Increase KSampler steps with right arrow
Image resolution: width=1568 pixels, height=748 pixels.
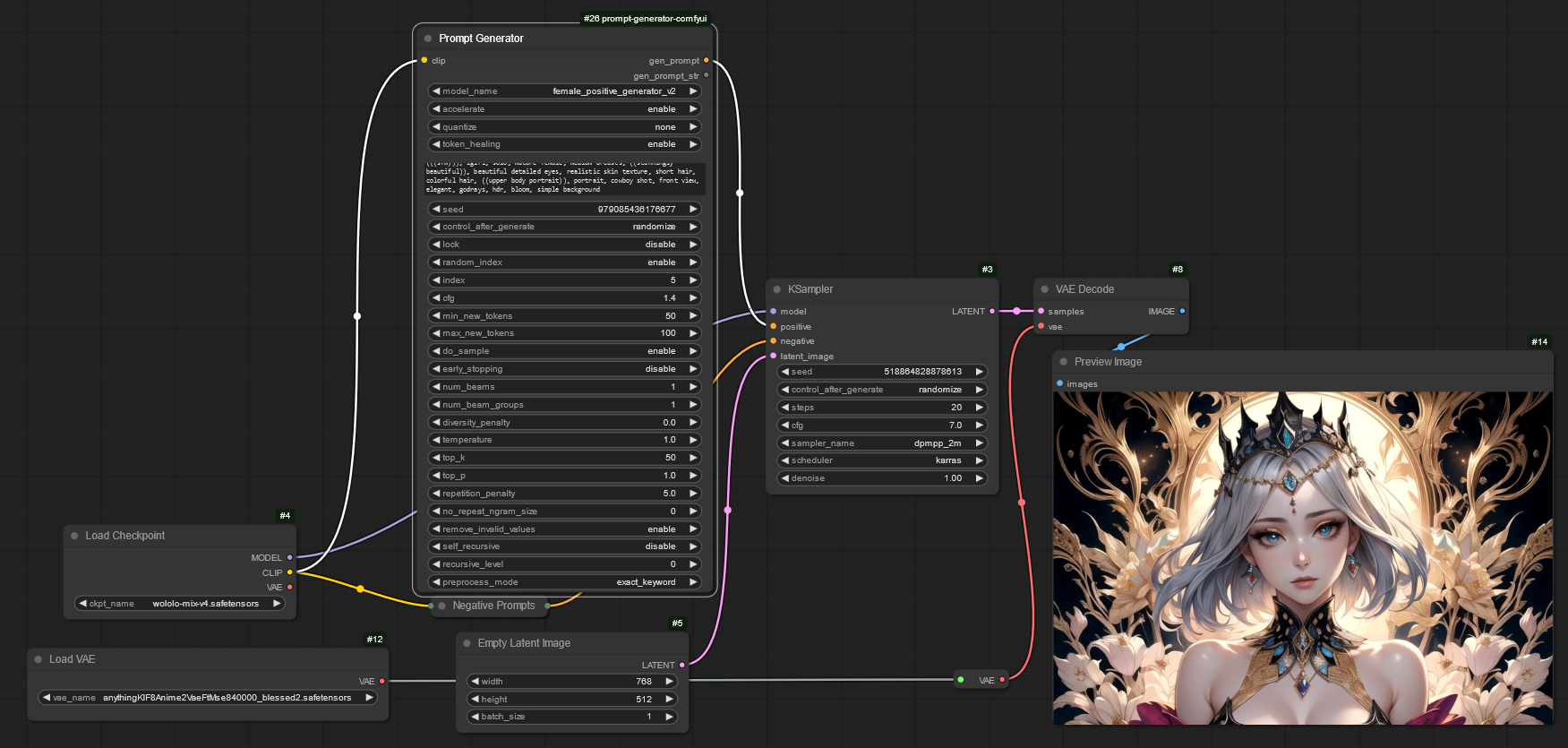point(979,407)
